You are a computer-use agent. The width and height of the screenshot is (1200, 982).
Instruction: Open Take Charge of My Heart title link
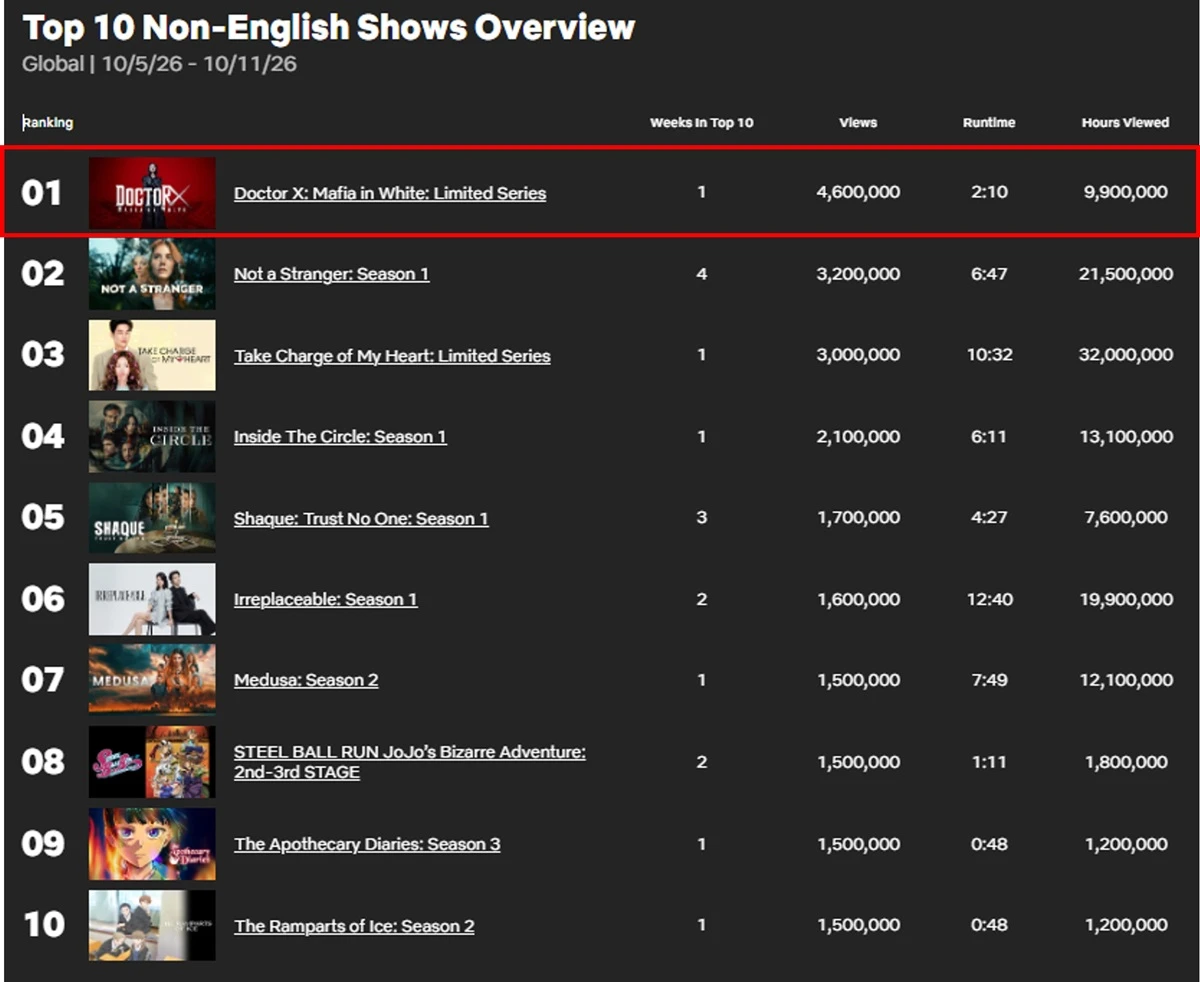pyautogui.click(x=392, y=356)
